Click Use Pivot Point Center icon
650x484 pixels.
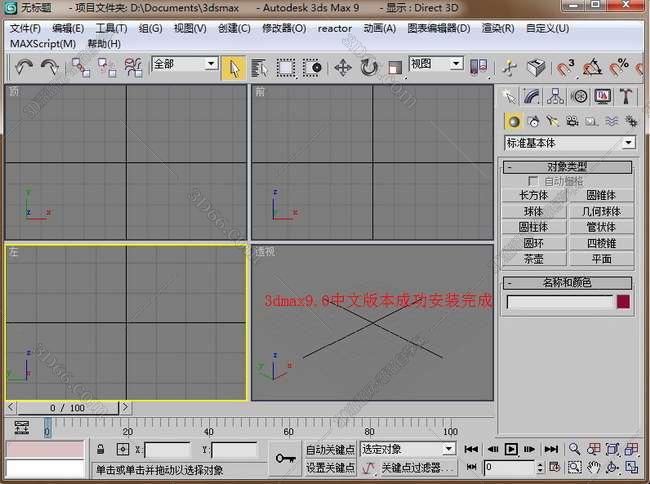[x=478, y=67]
